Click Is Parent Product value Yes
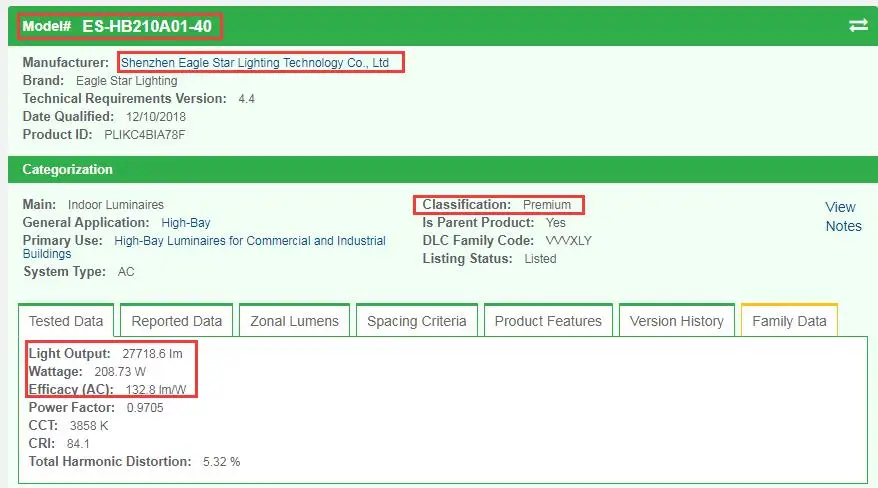This screenshot has width=878, height=488. 556,223
